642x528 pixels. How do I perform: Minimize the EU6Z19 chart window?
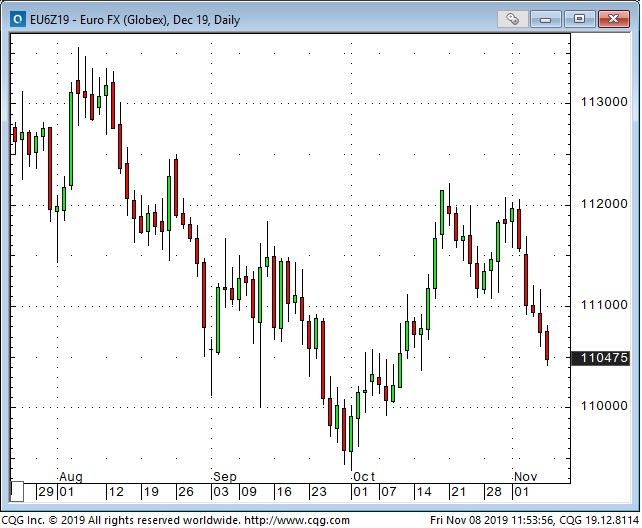[546, 19]
